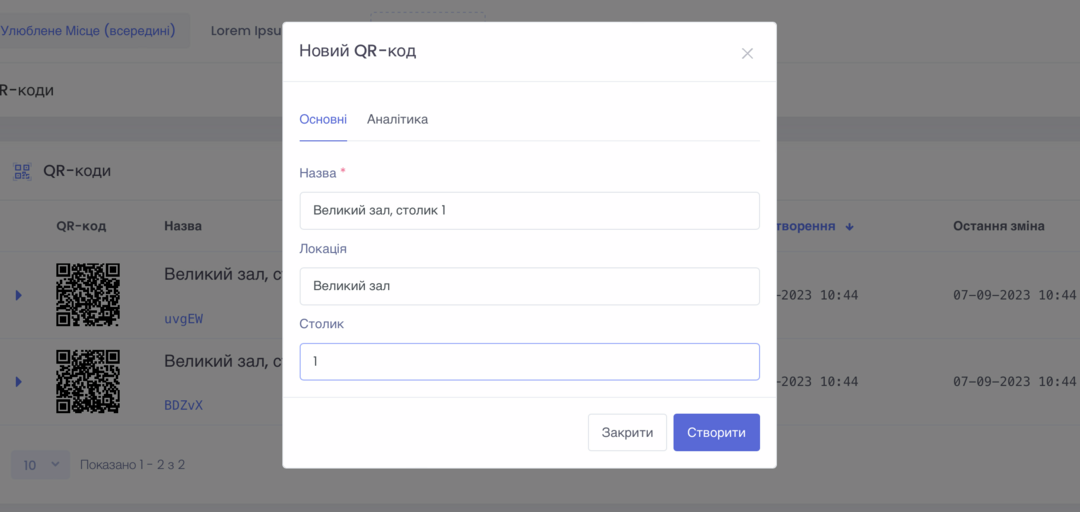Click the Назва column header in table
Image resolution: width=1080 pixels, height=512 pixels.
tap(183, 226)
